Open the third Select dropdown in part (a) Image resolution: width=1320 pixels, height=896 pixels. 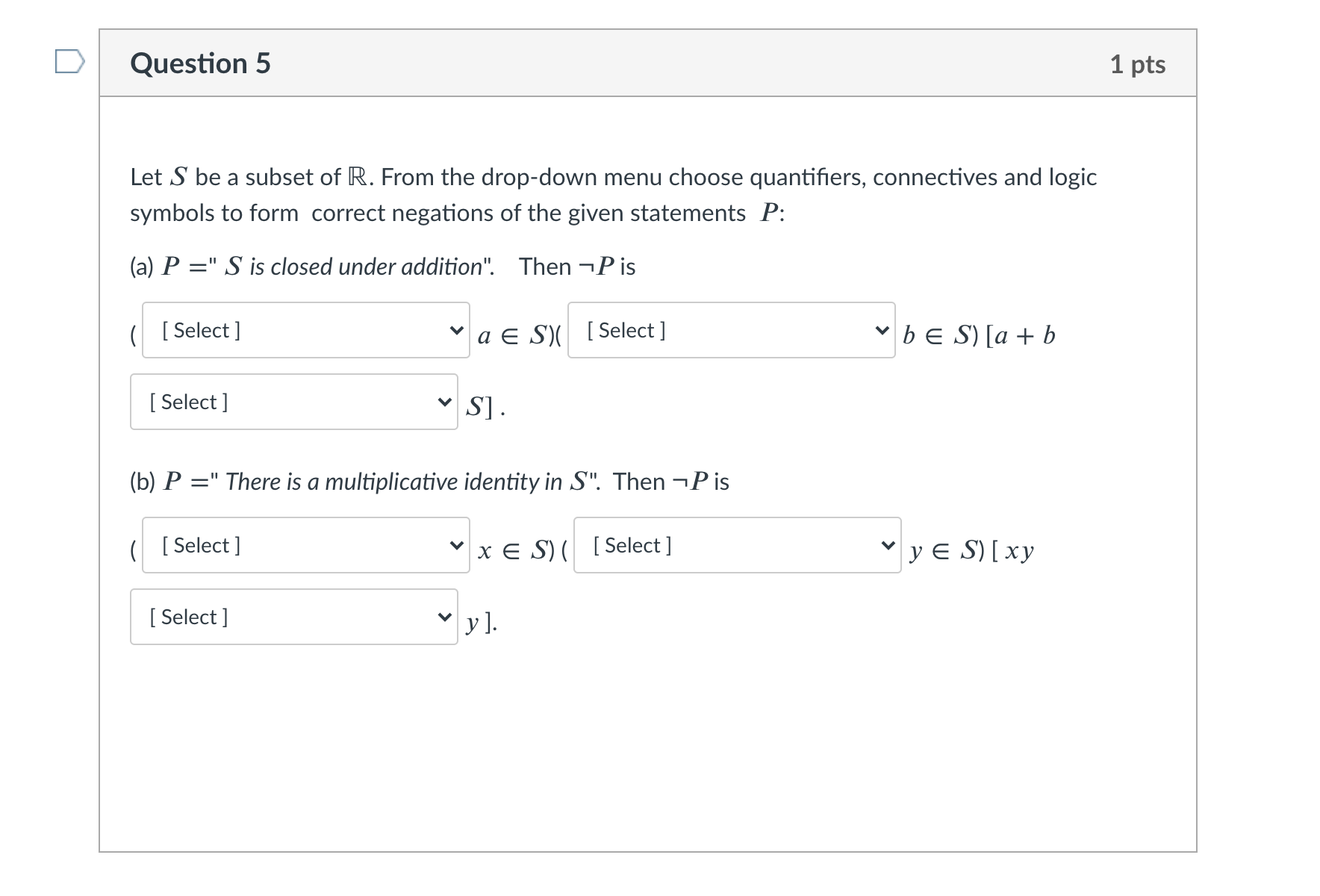point(293,402)
